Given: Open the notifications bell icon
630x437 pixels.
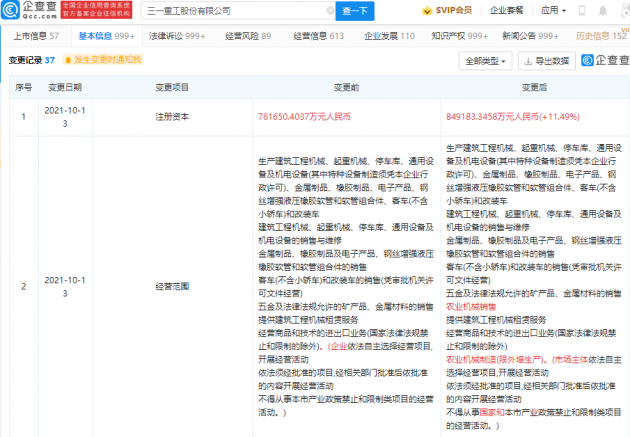Looking at the screenshot, I should pos(603,11).
